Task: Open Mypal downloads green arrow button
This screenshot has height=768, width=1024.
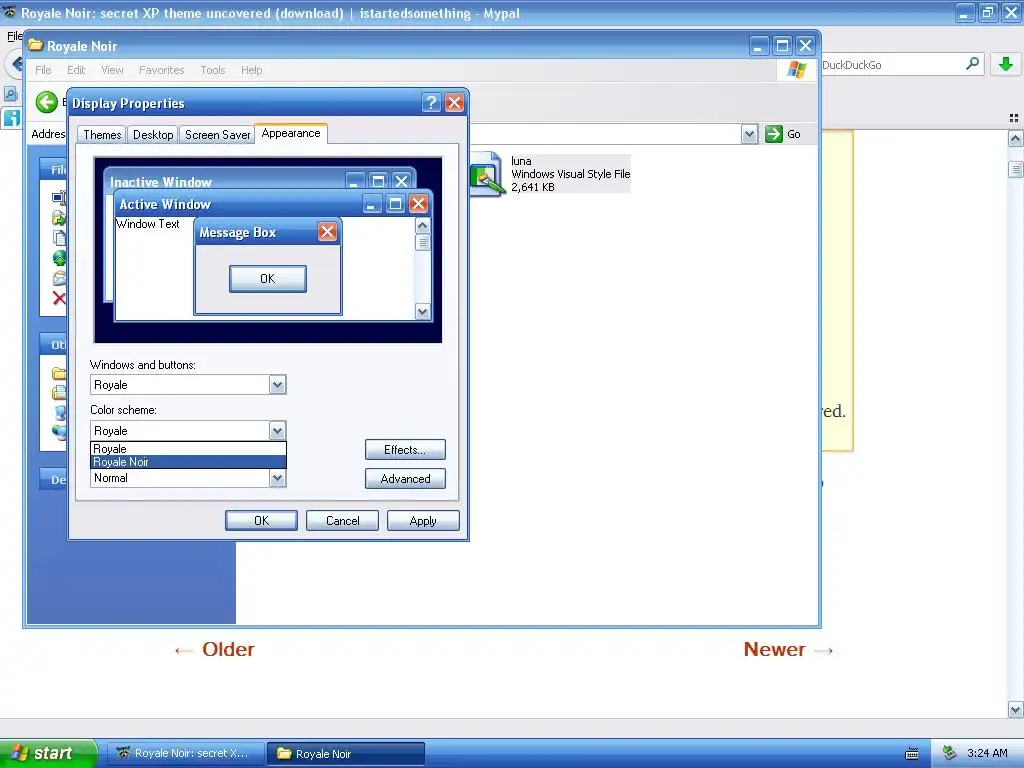Action: pos(1006,64)
